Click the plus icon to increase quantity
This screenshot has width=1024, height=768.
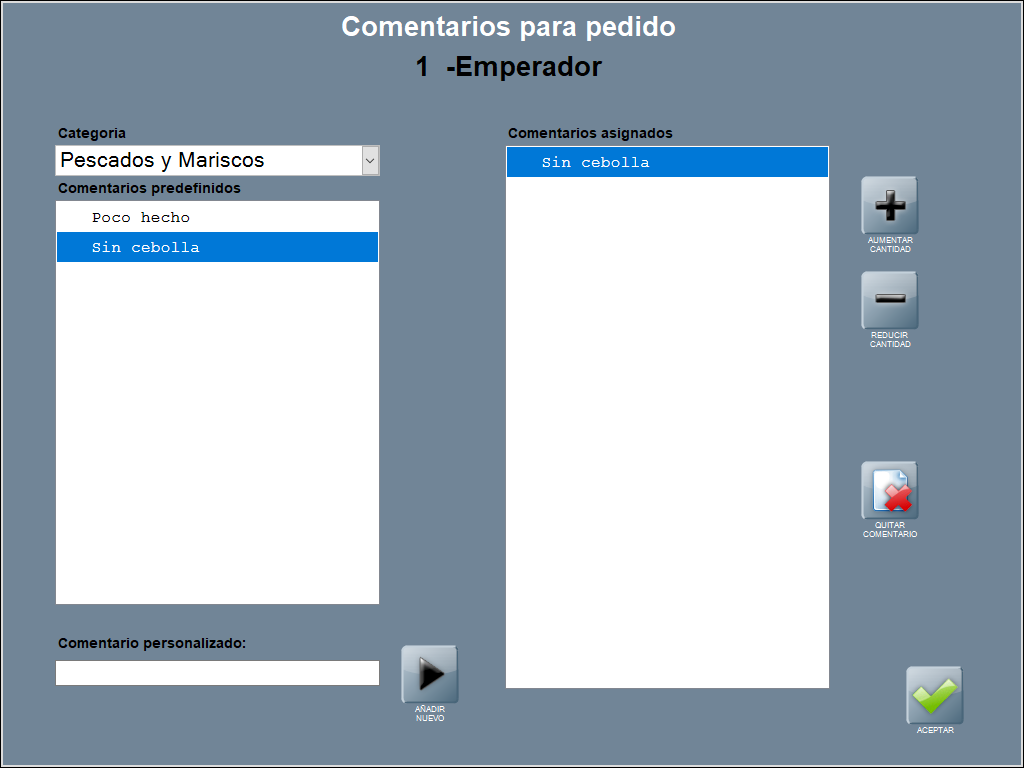[x=889, y=206]
